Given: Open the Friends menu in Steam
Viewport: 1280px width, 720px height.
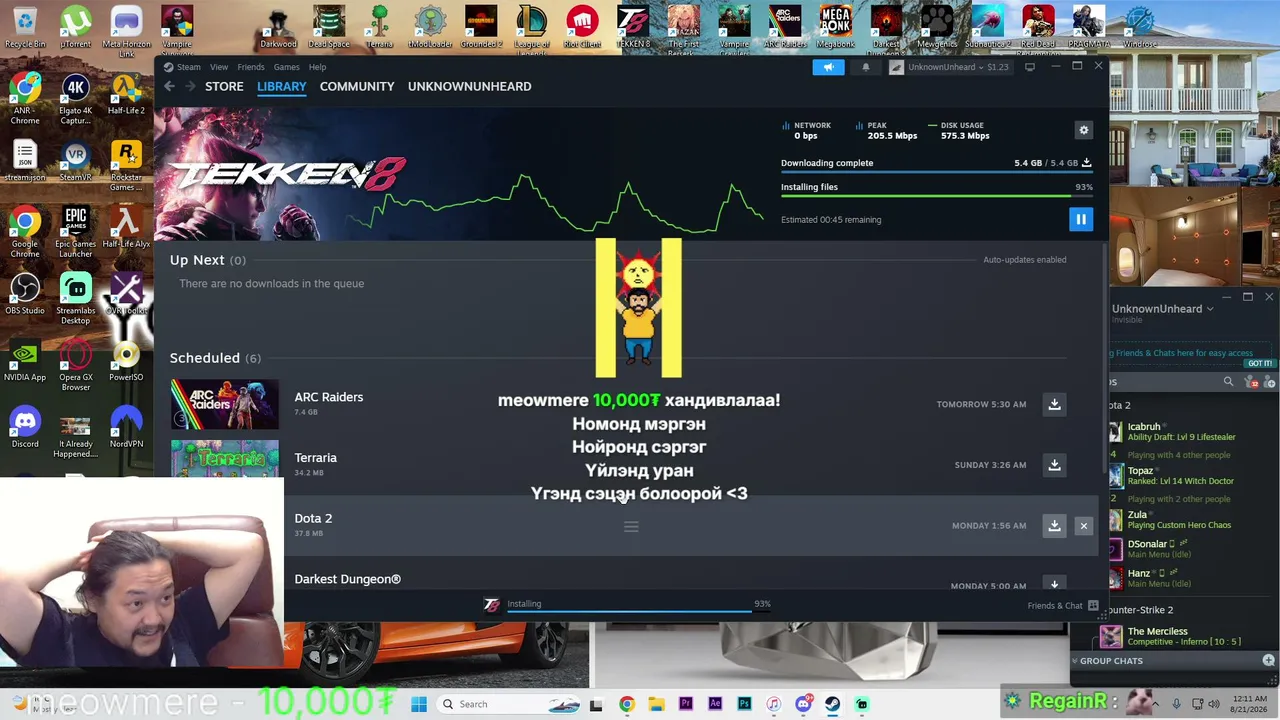Looking at the screenshot, I should coord(251,67).
